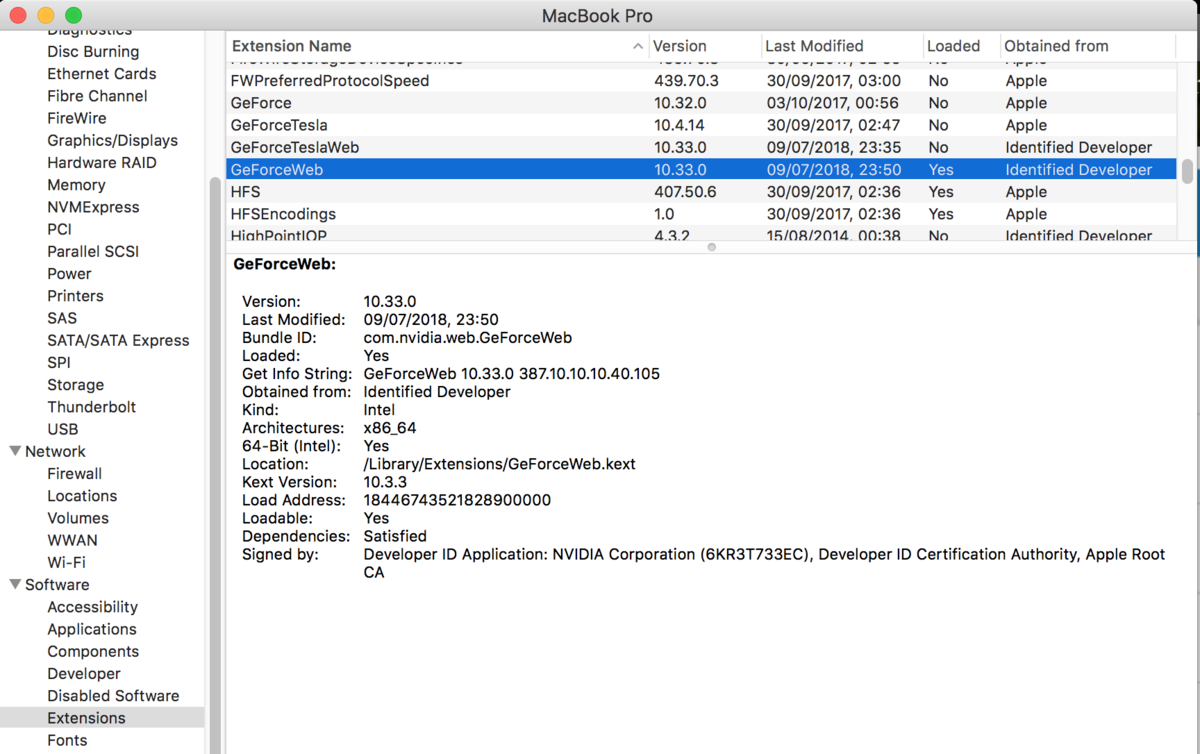
Task: Click the extensions table vertical scrollbar thumb
Action: [1187, 171]
